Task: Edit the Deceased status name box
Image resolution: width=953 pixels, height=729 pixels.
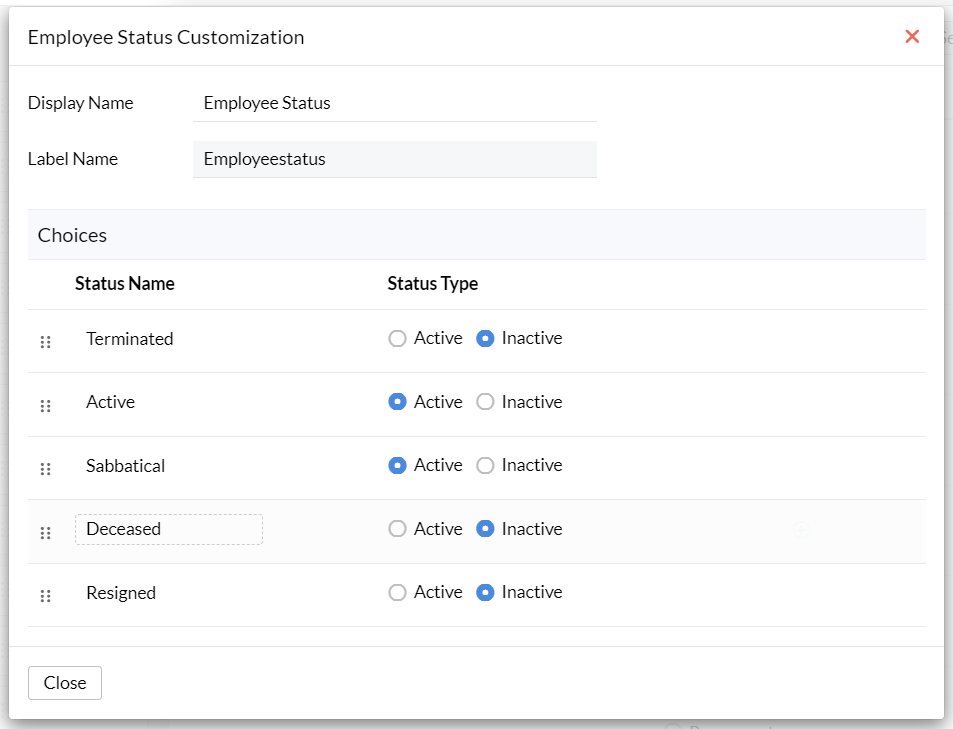Action: [x=168, y=529]
